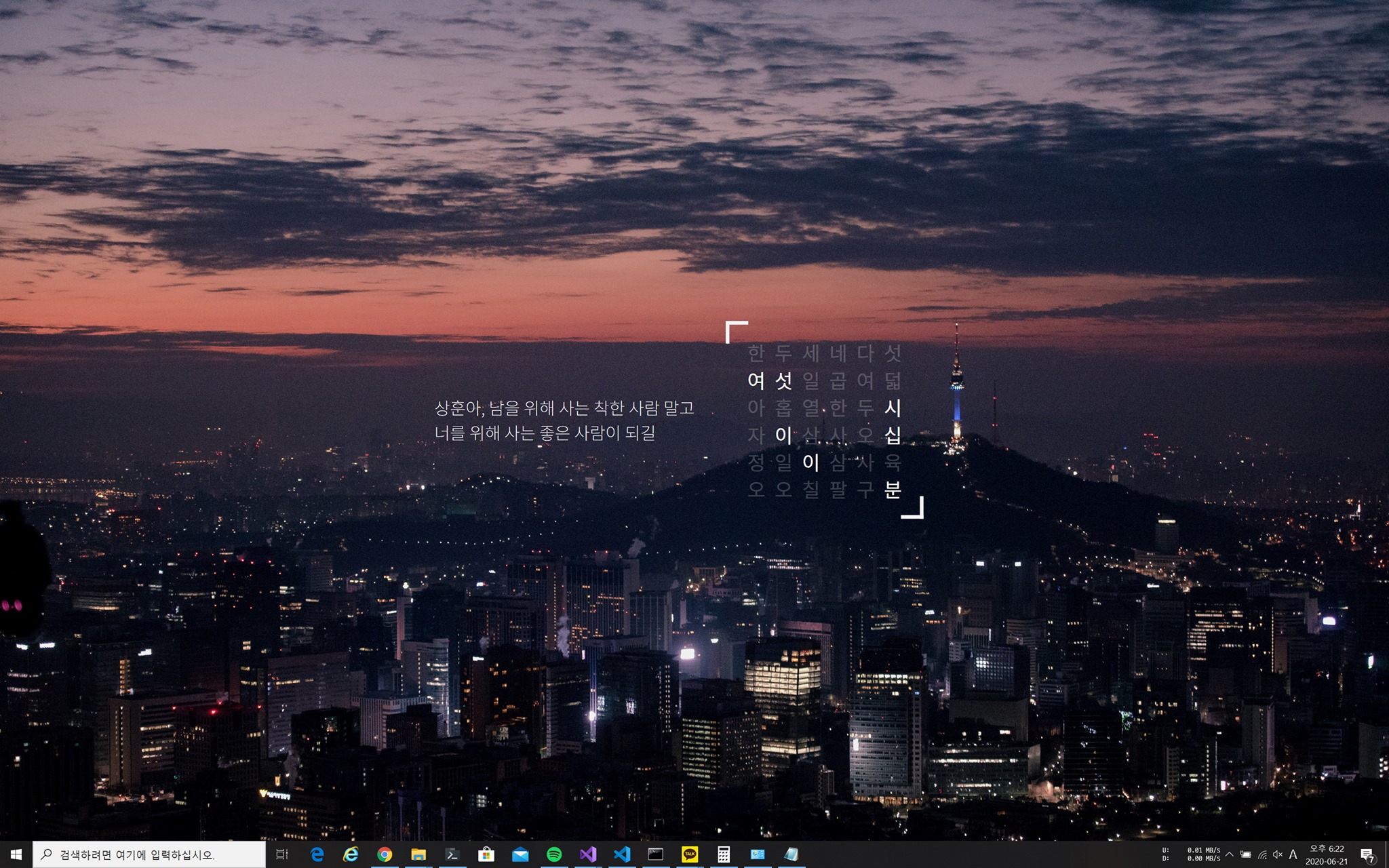Open the Microsoft Store app
This screenshot has width=1389, height=868.
[486, 854]
